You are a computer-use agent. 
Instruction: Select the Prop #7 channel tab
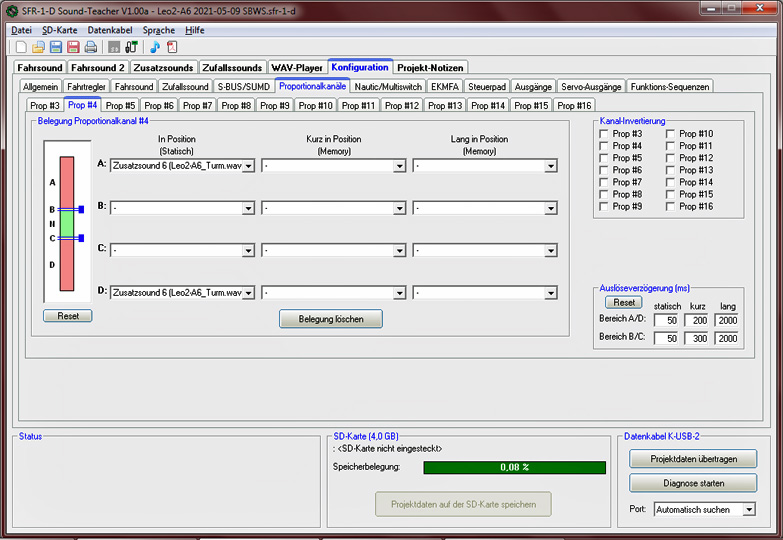197,105
